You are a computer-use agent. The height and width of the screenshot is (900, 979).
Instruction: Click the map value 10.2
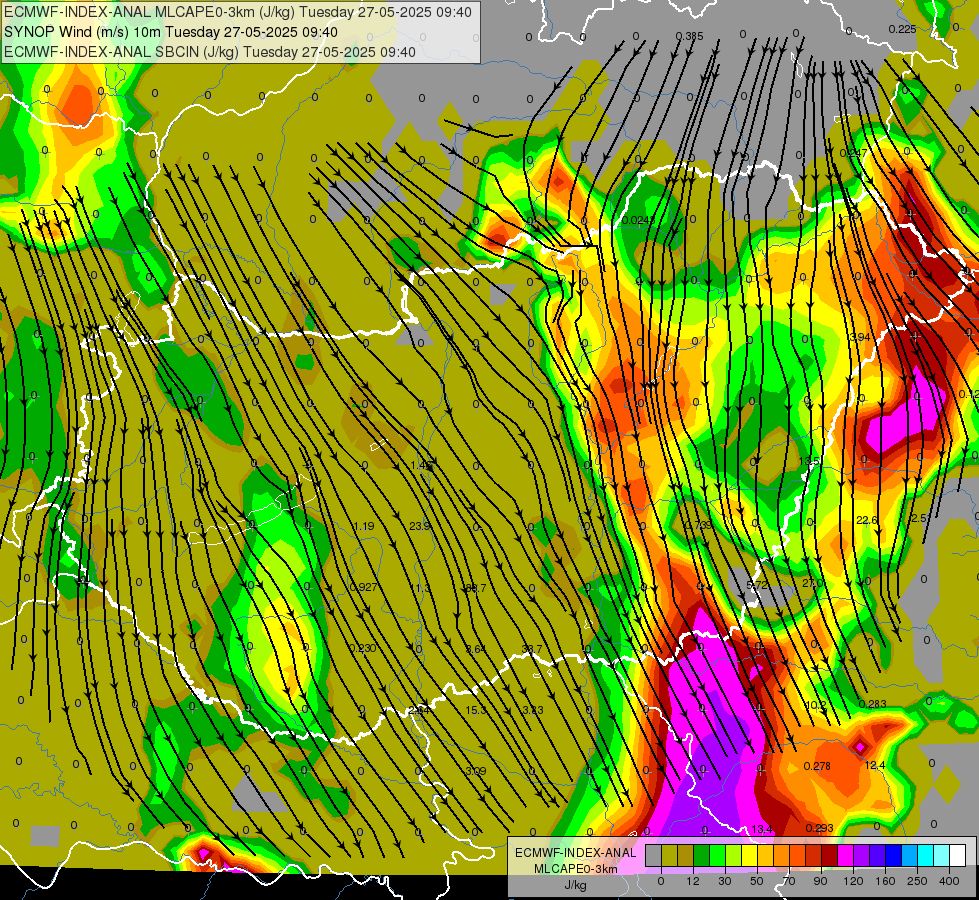[816, 706]
